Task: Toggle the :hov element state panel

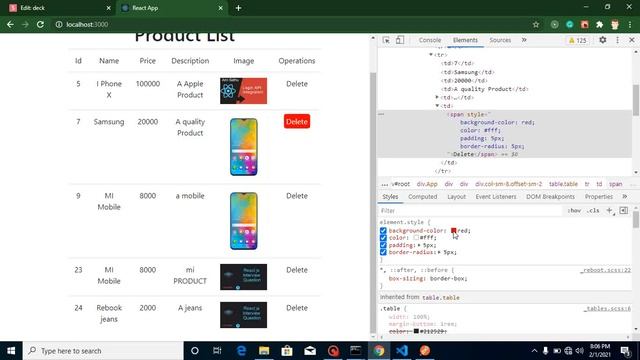Action: click(574, 211)
